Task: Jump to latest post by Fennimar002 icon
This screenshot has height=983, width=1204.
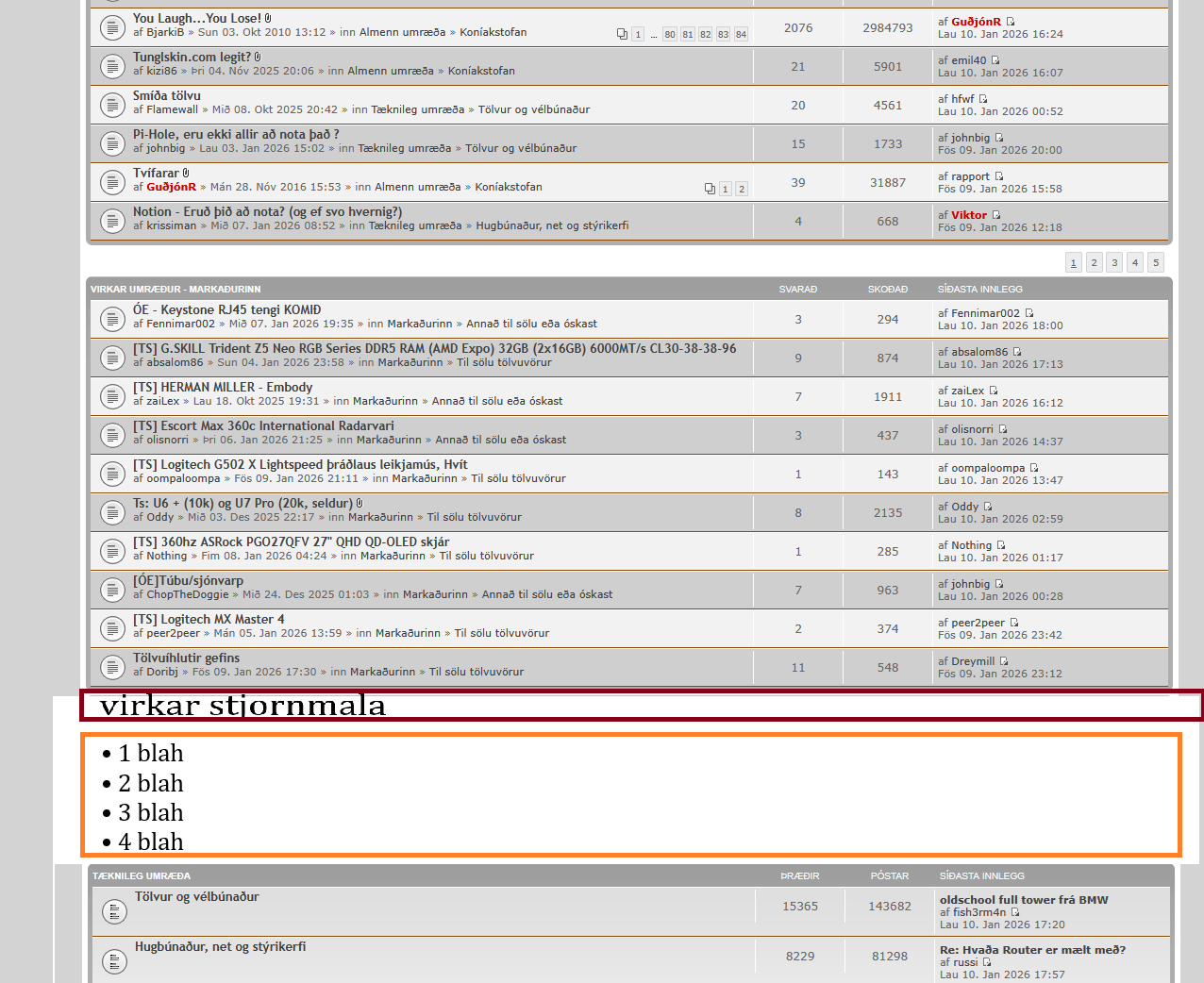Action: 1029,313
